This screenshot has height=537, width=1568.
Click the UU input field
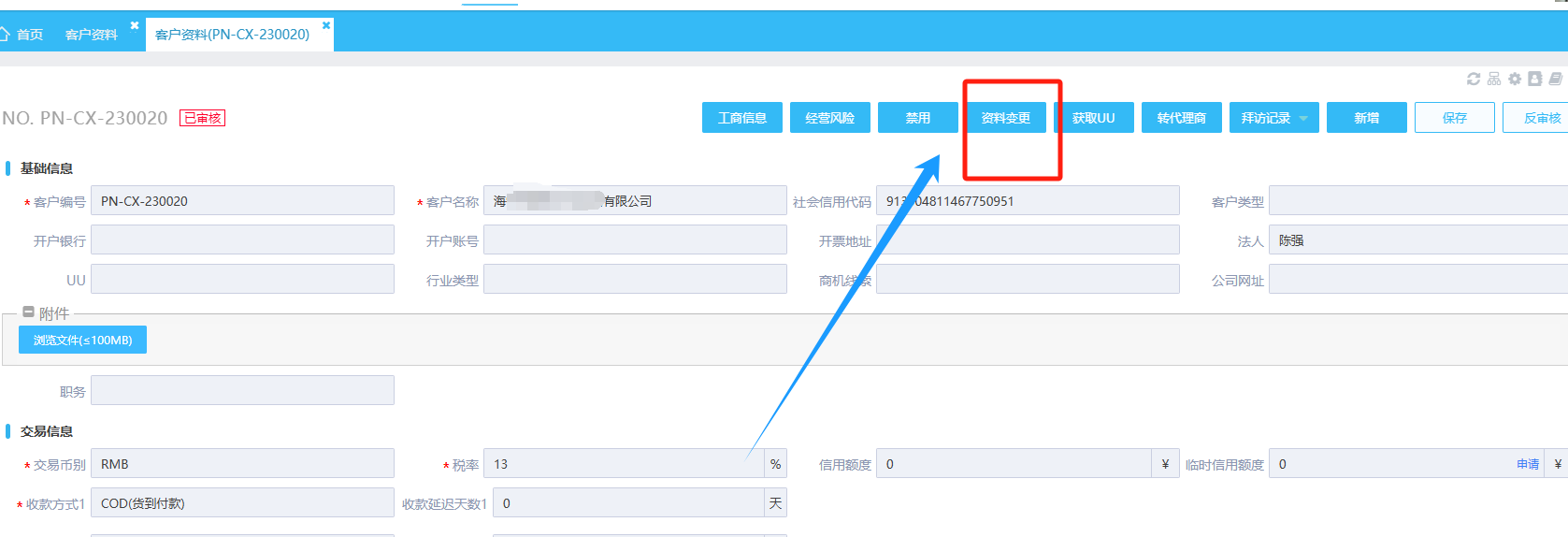tap(242, 280)
